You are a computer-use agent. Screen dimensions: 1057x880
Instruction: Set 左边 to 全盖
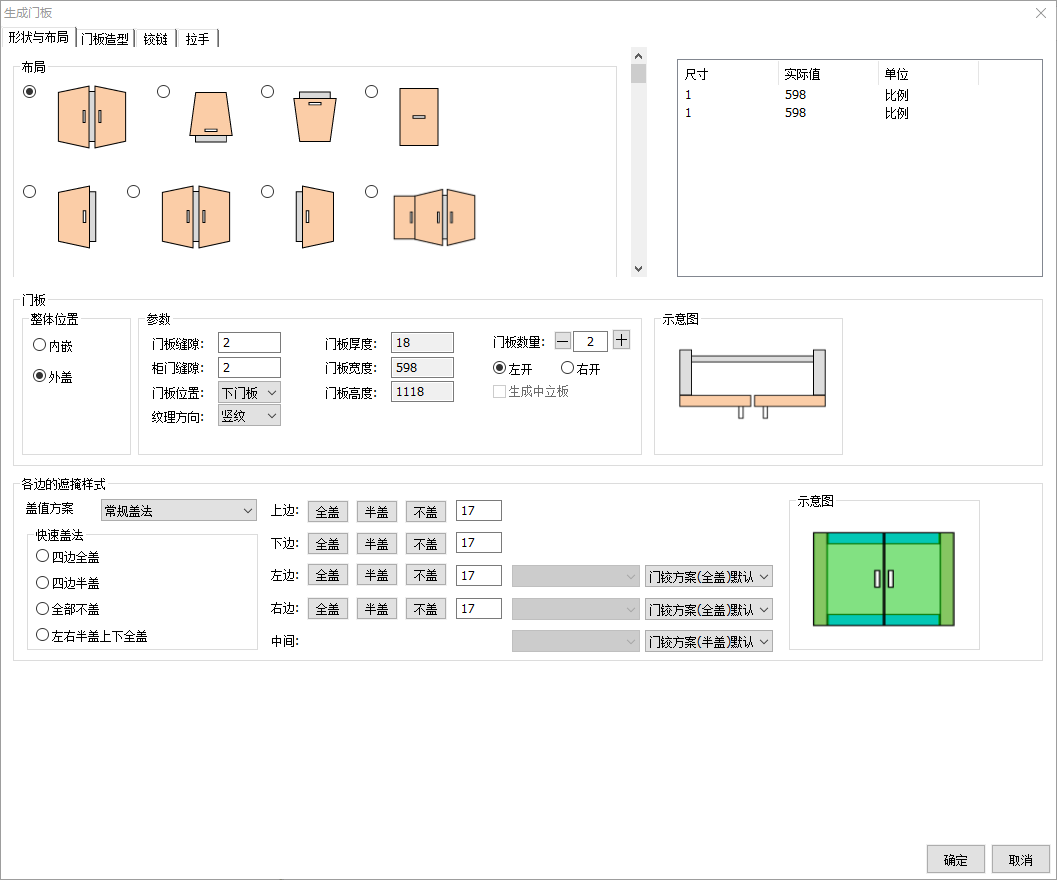(328, 575)
